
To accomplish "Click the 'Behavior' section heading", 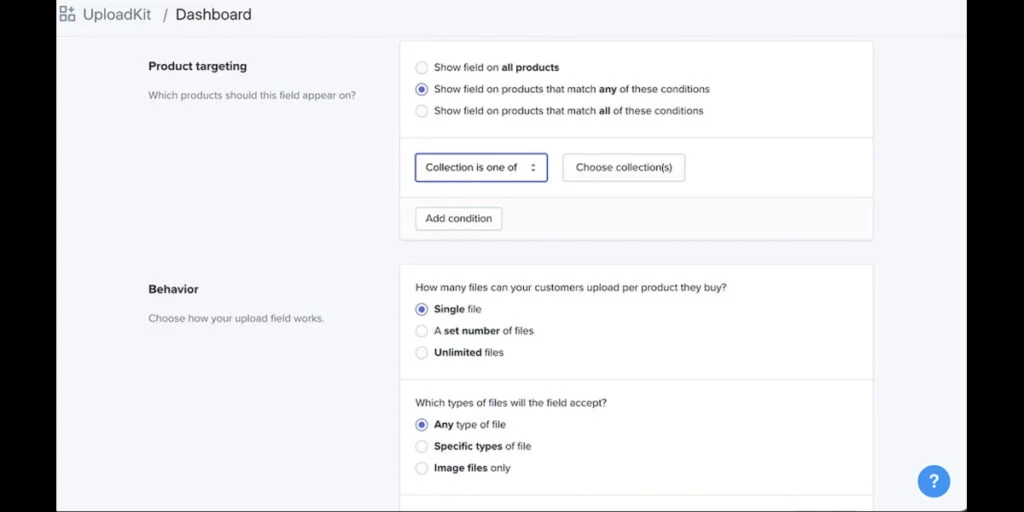I will [173, 289].
